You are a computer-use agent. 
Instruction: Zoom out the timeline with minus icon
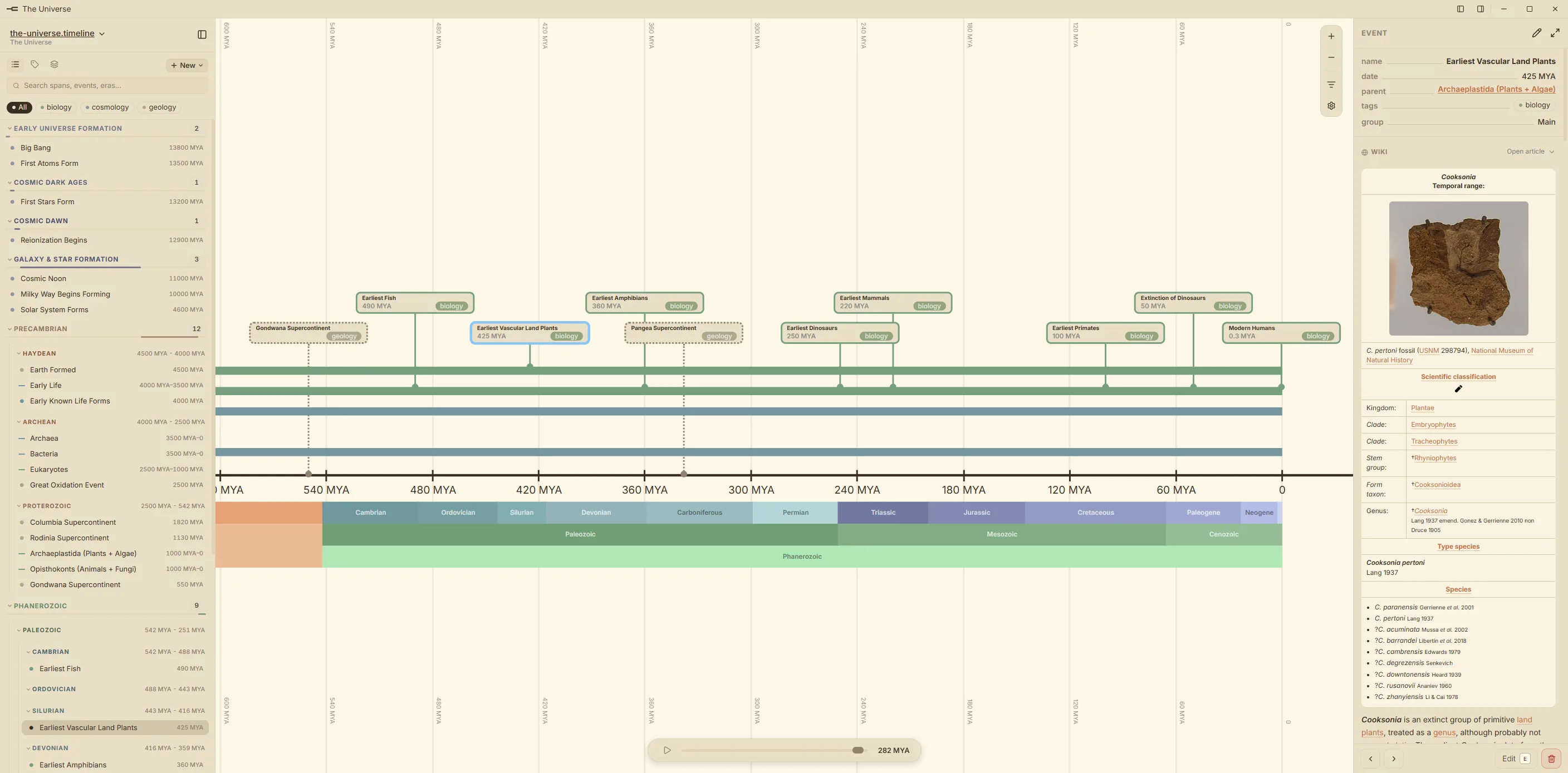[x=1331, y=58]
